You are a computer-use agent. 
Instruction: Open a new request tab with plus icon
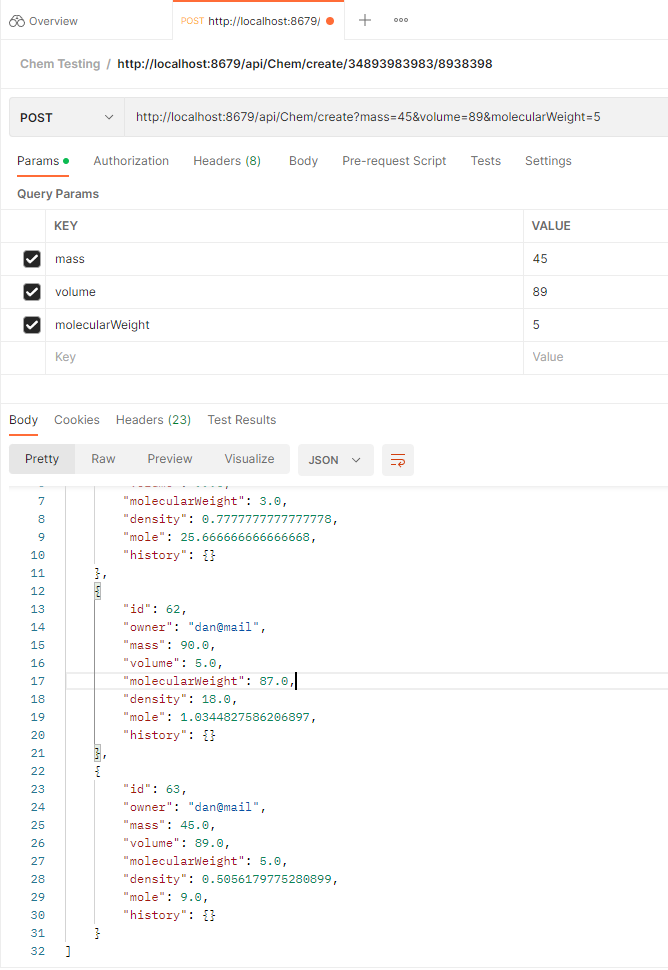pos(363,18)
